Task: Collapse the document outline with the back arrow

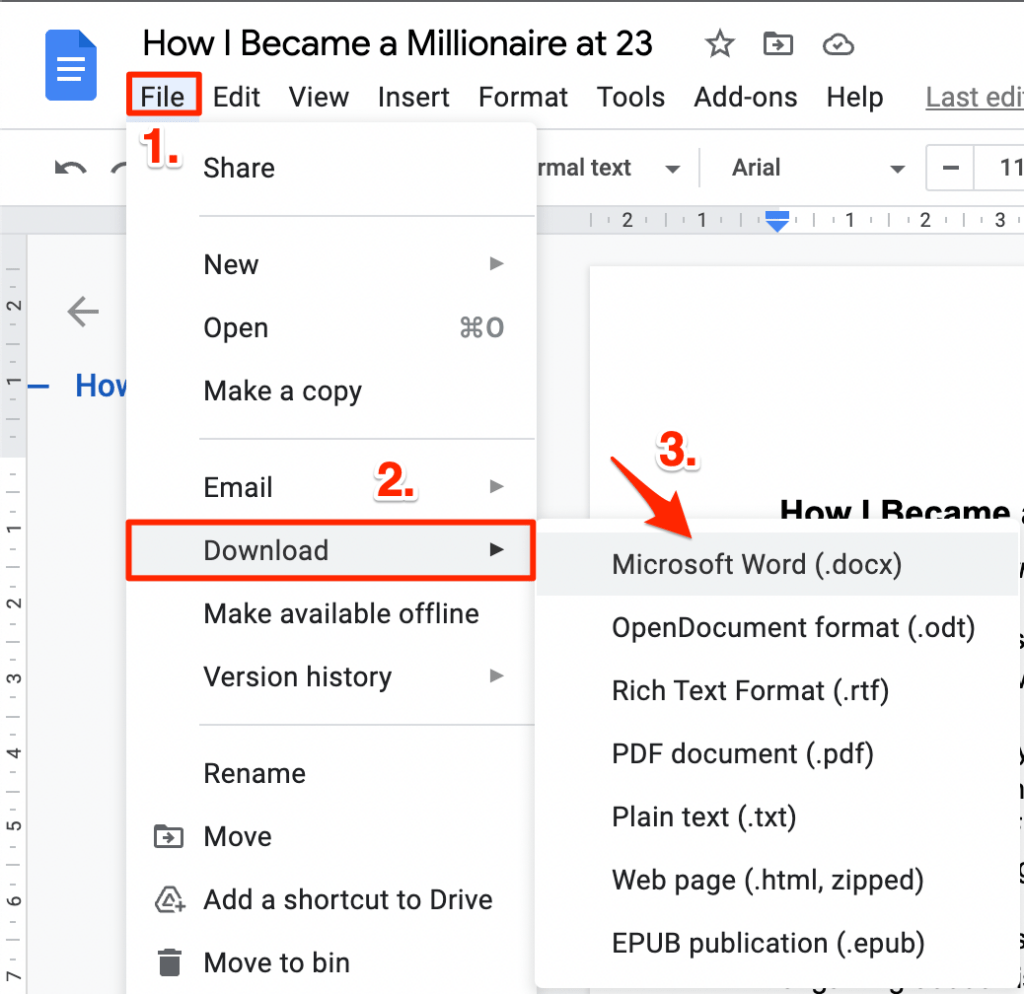Action: click(83, 312)
